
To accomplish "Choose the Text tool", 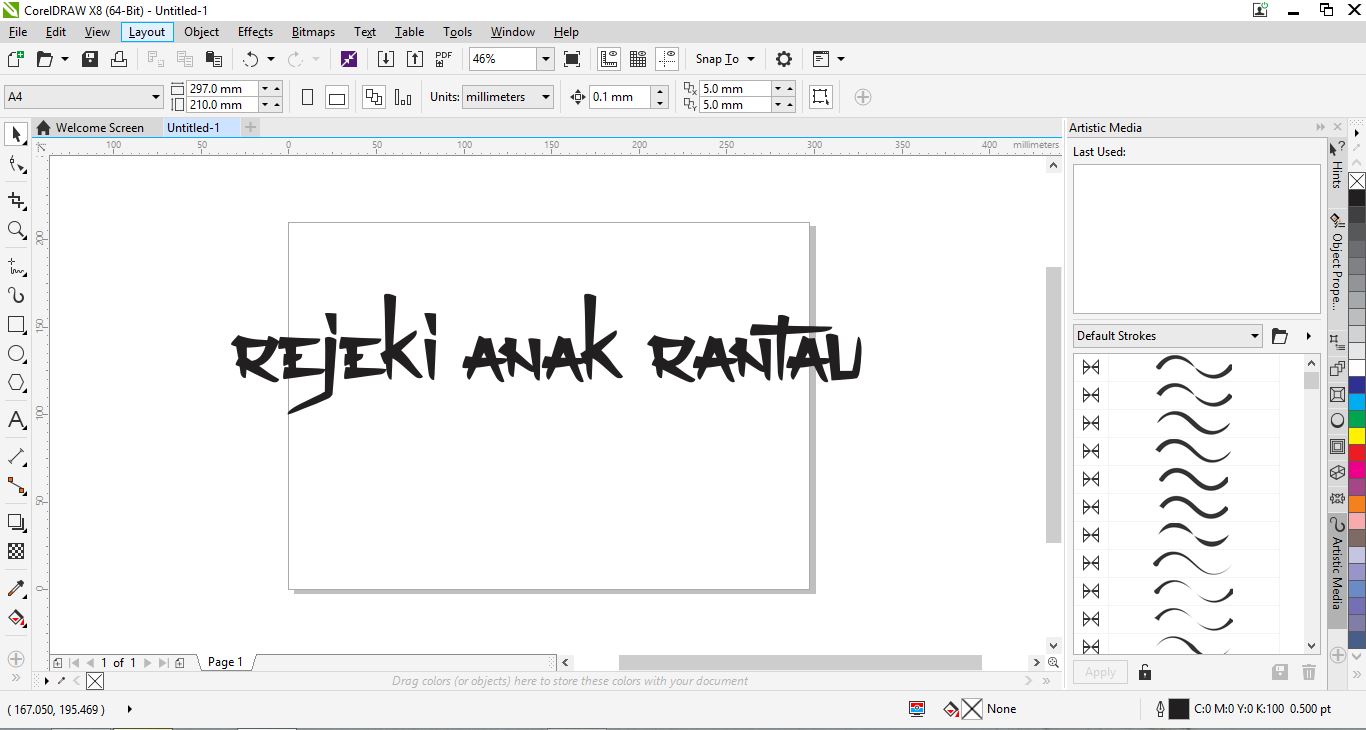I will tap(15, 420).
